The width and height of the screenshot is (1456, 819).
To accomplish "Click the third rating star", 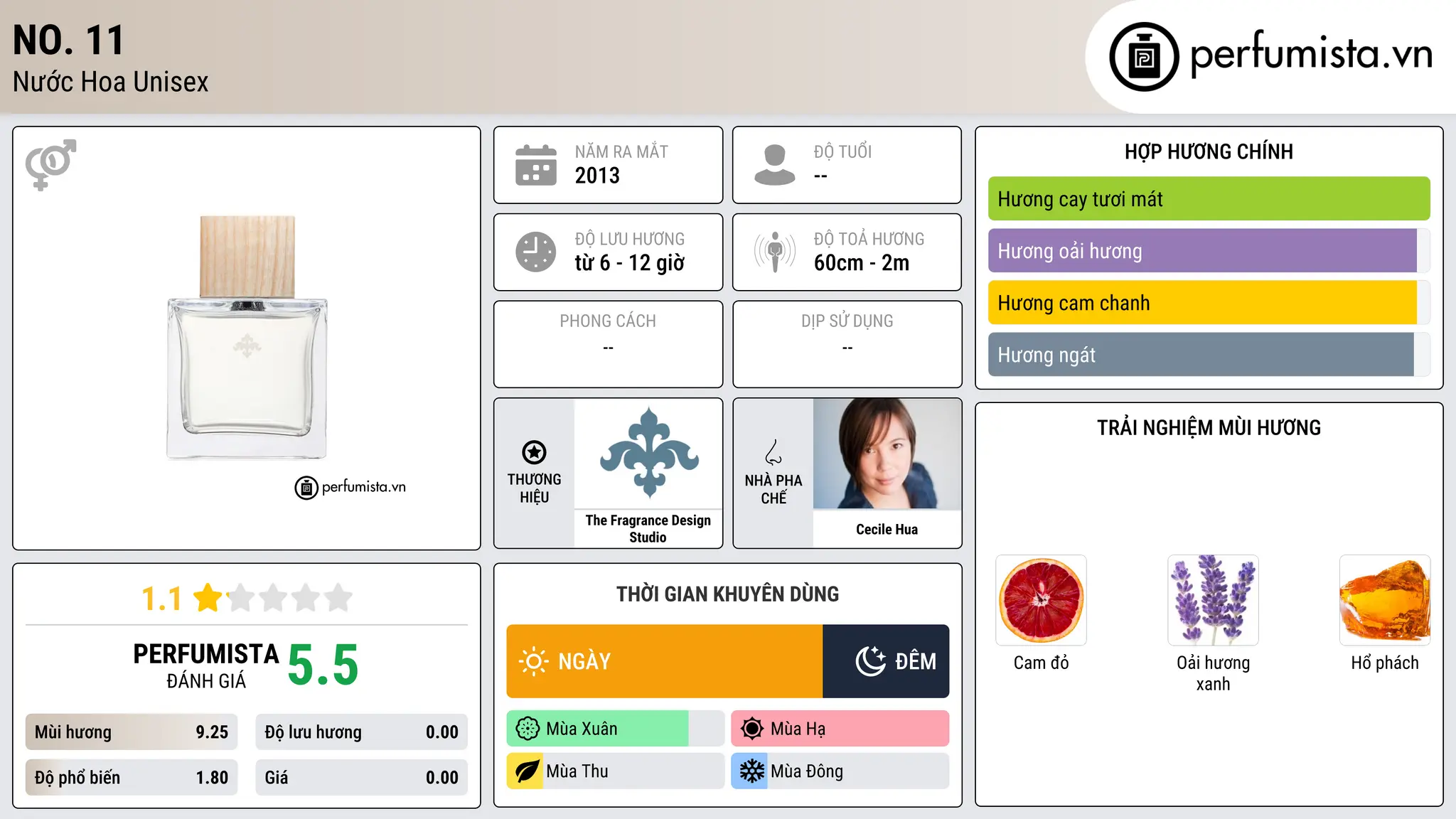I will (x=273, y=598).
